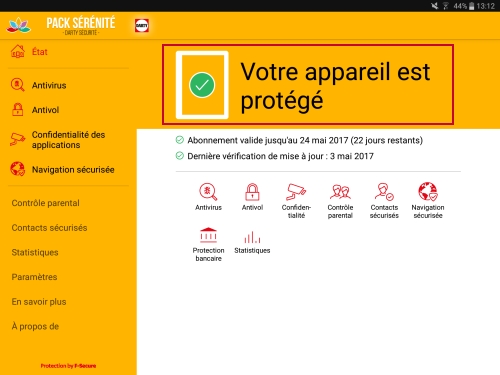The height and width of the screenshot is (375, 500).
Task: Open Confidentialité des applications in sidebar
Action: 68,140
